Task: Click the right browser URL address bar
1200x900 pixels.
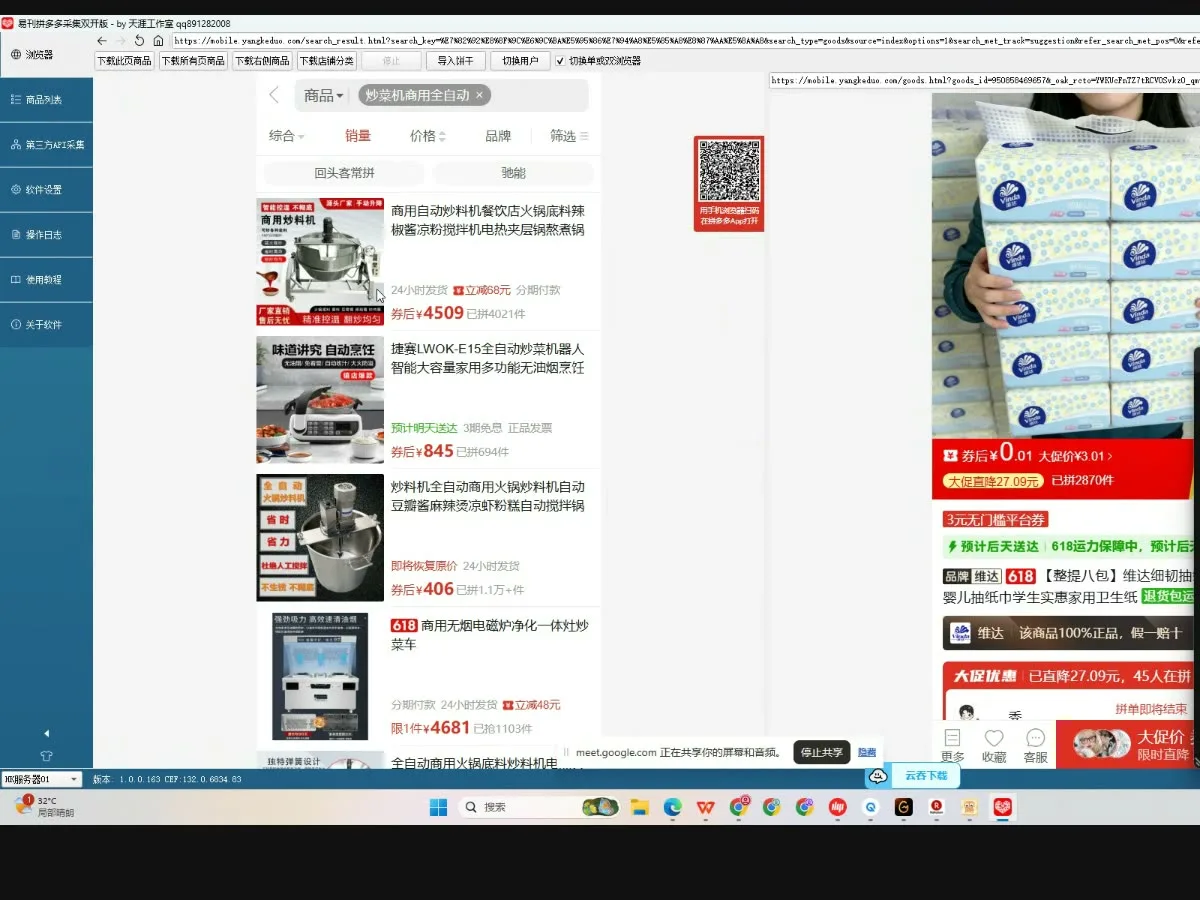Action: point(983,81)
